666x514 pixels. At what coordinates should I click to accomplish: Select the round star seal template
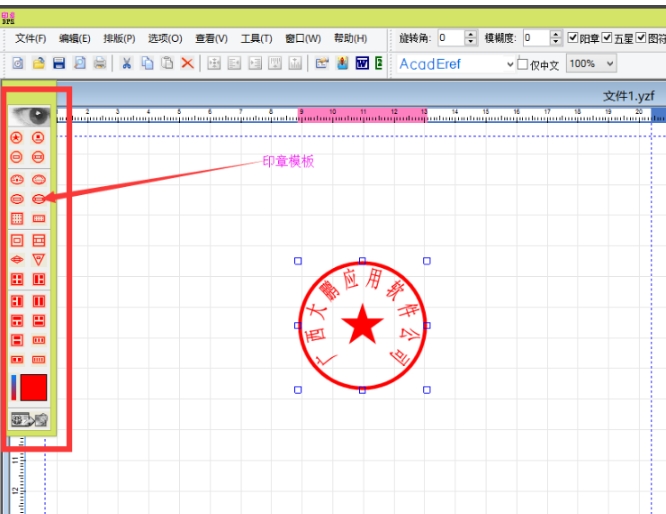point(17,138)
